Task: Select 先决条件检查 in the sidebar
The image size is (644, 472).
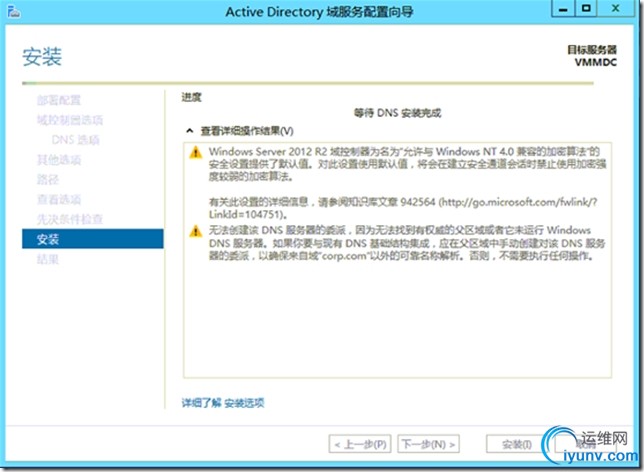Action: coord(70,219)
